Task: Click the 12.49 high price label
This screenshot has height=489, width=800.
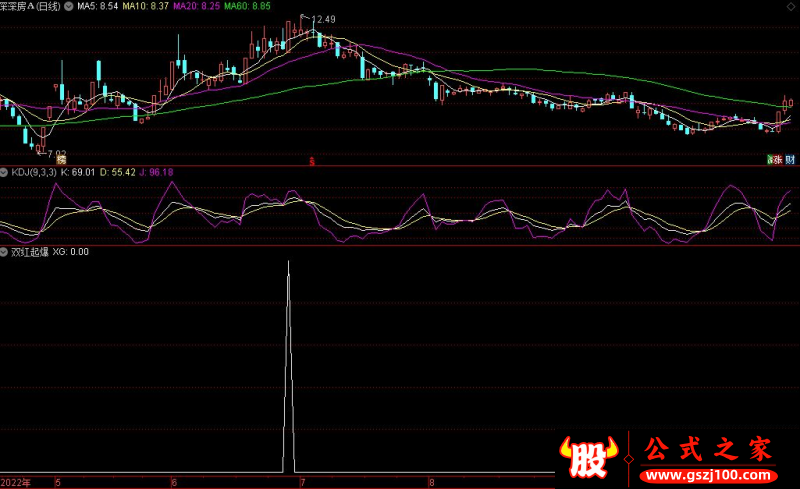Action: click(322, 20)
